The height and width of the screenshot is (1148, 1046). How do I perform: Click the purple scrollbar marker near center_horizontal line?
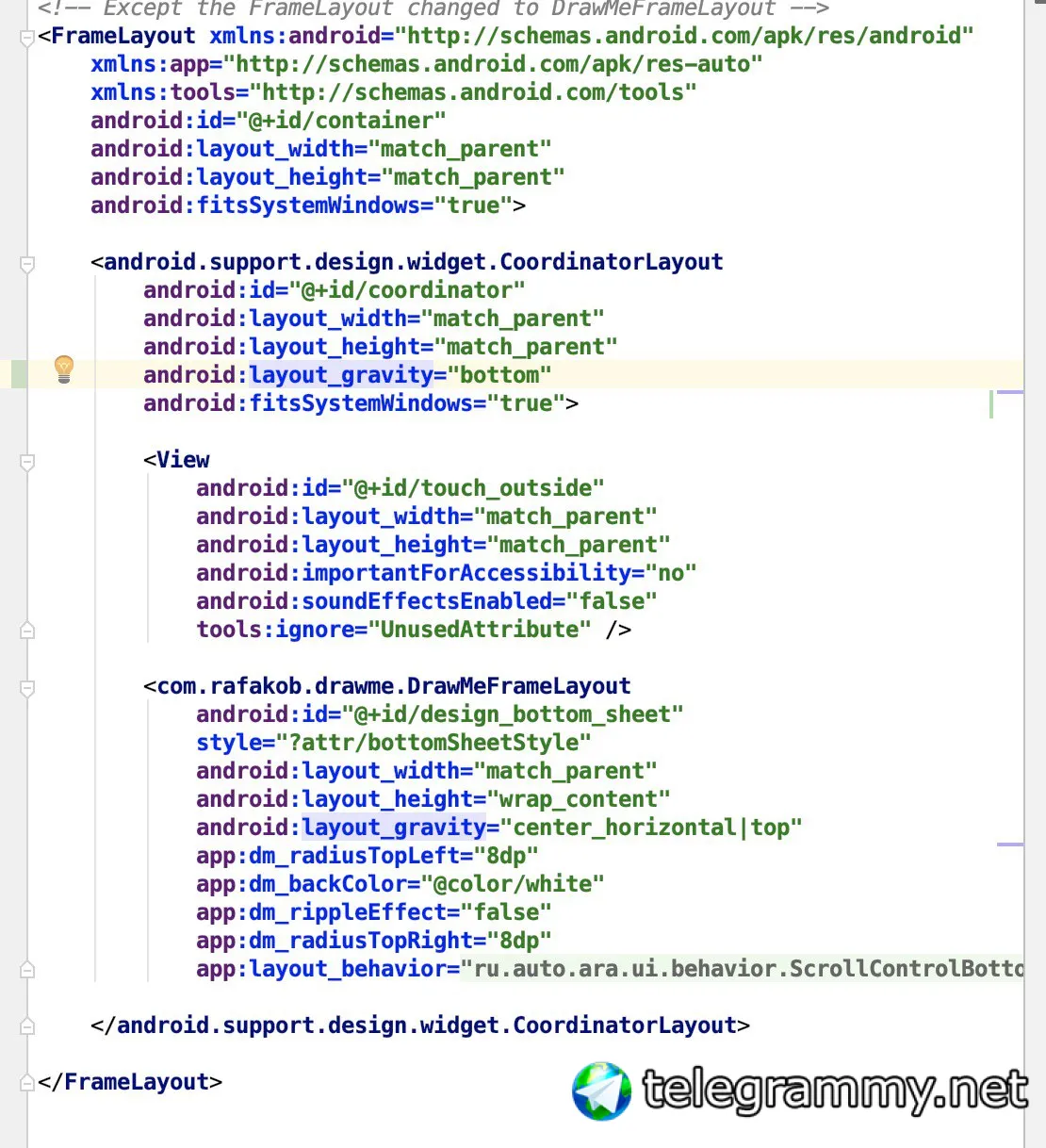(x=1010, y=845)
